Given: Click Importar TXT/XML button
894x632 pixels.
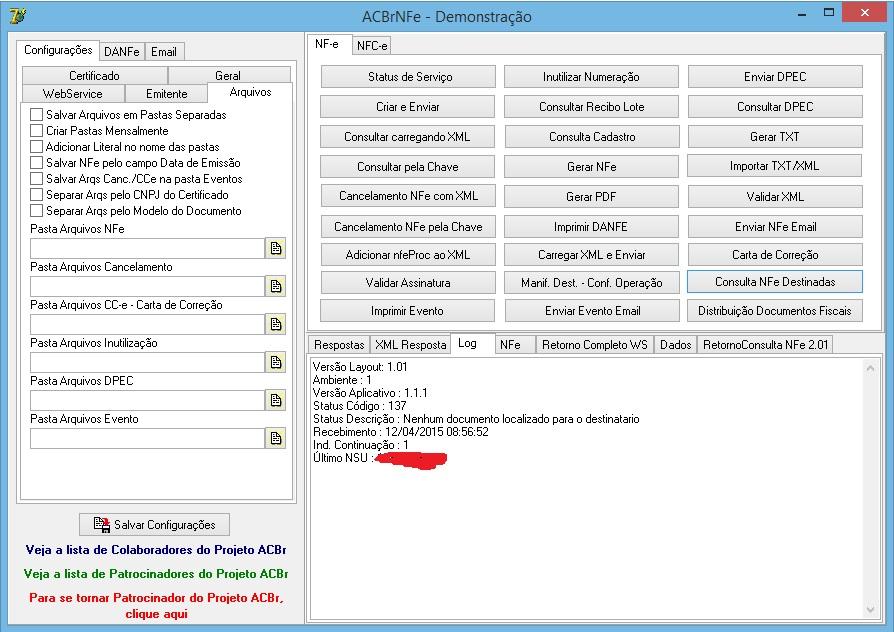Looking at the screenshot, I should click(x=774, y=166).
